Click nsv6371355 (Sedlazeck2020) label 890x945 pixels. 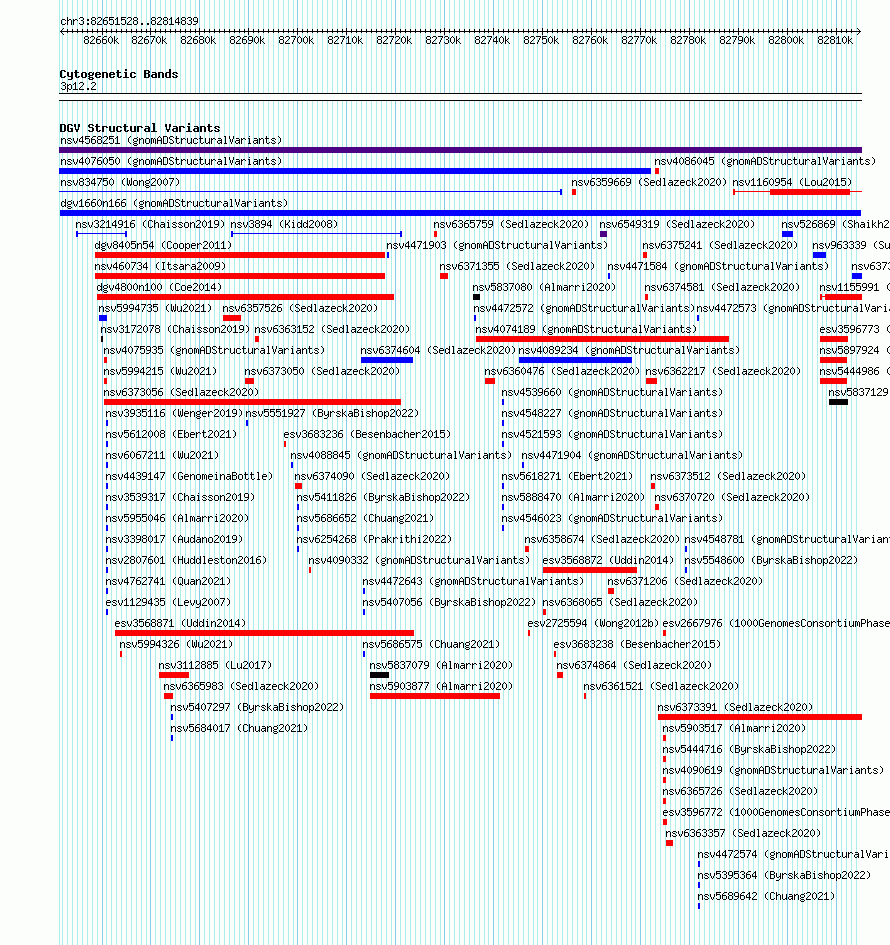coord(517,266)
